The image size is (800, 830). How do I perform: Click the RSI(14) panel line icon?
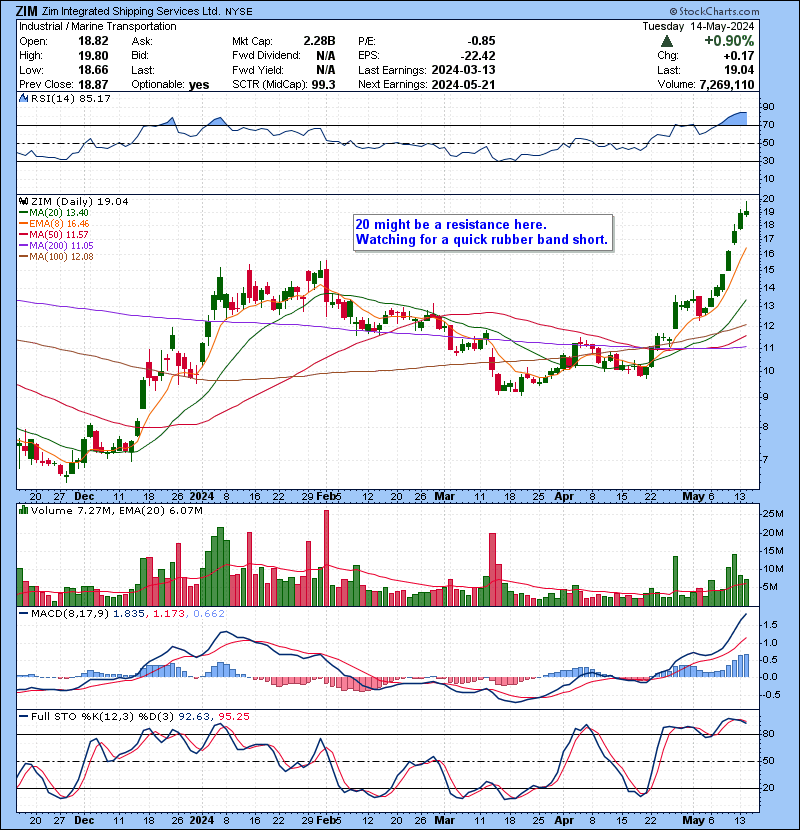[23, 98]
